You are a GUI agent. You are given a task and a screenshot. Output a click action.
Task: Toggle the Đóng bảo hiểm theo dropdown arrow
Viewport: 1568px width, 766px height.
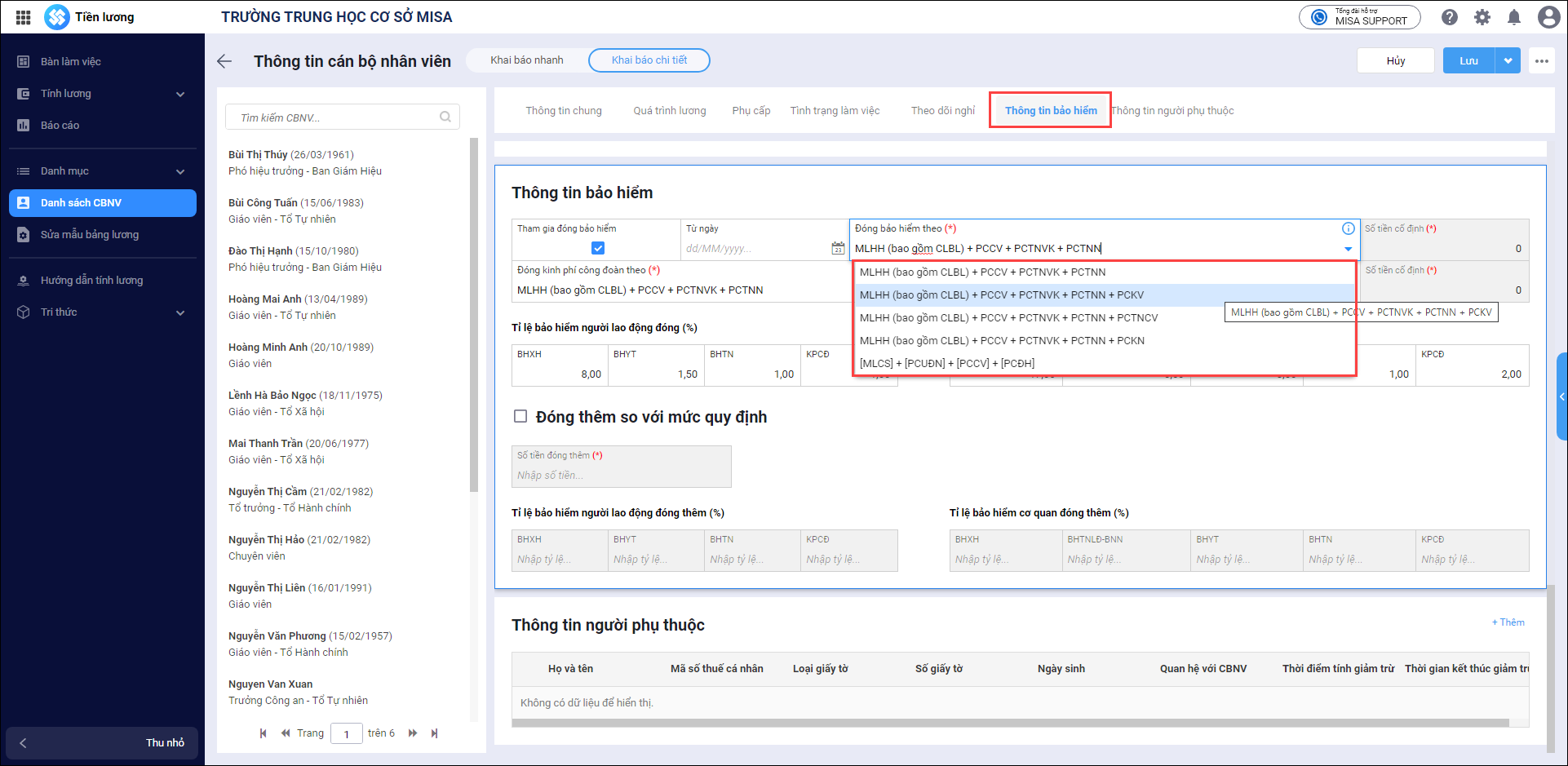(x=1348, y=249)
